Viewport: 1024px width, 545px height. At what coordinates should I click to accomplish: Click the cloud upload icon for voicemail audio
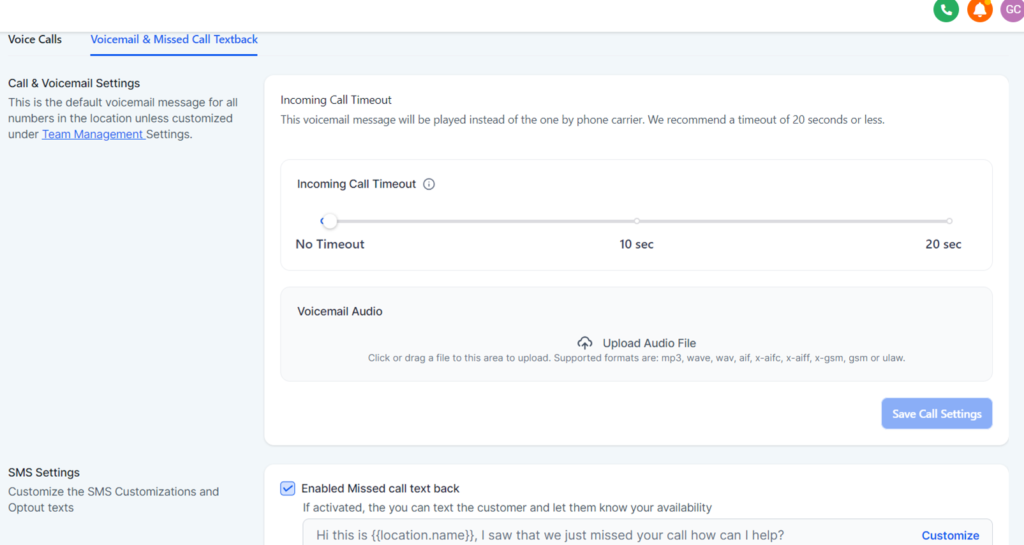point(585,343)
